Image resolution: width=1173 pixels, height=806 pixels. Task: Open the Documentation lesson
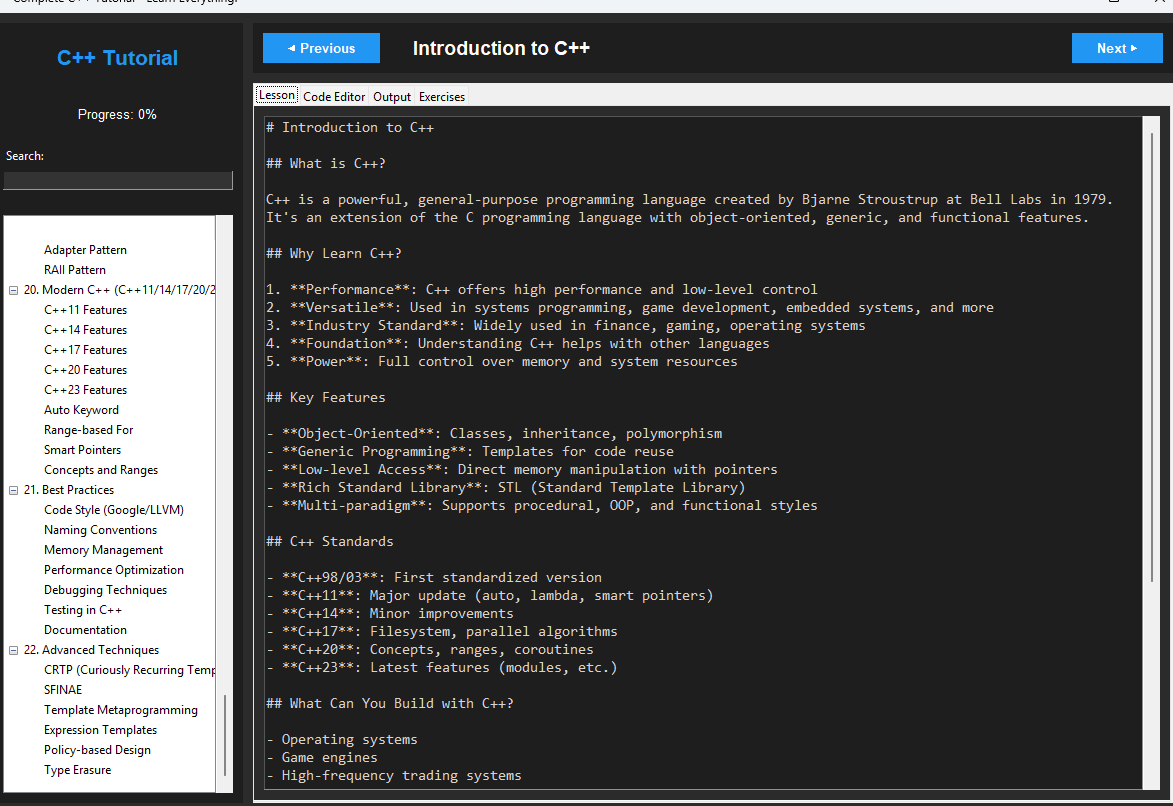tap(85, 630)
